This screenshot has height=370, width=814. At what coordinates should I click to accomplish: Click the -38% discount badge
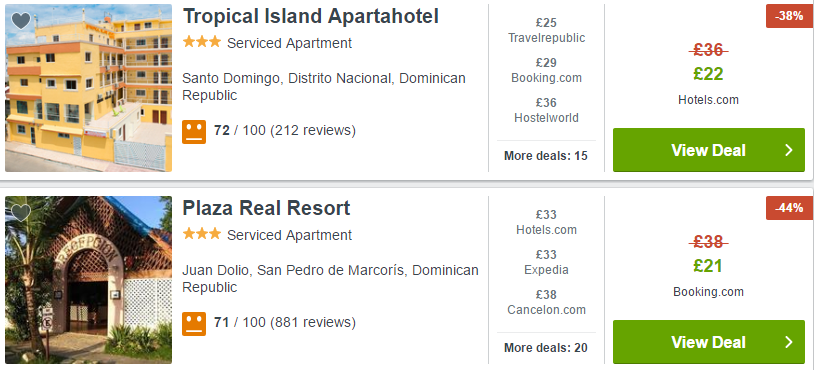pos(789,16)
